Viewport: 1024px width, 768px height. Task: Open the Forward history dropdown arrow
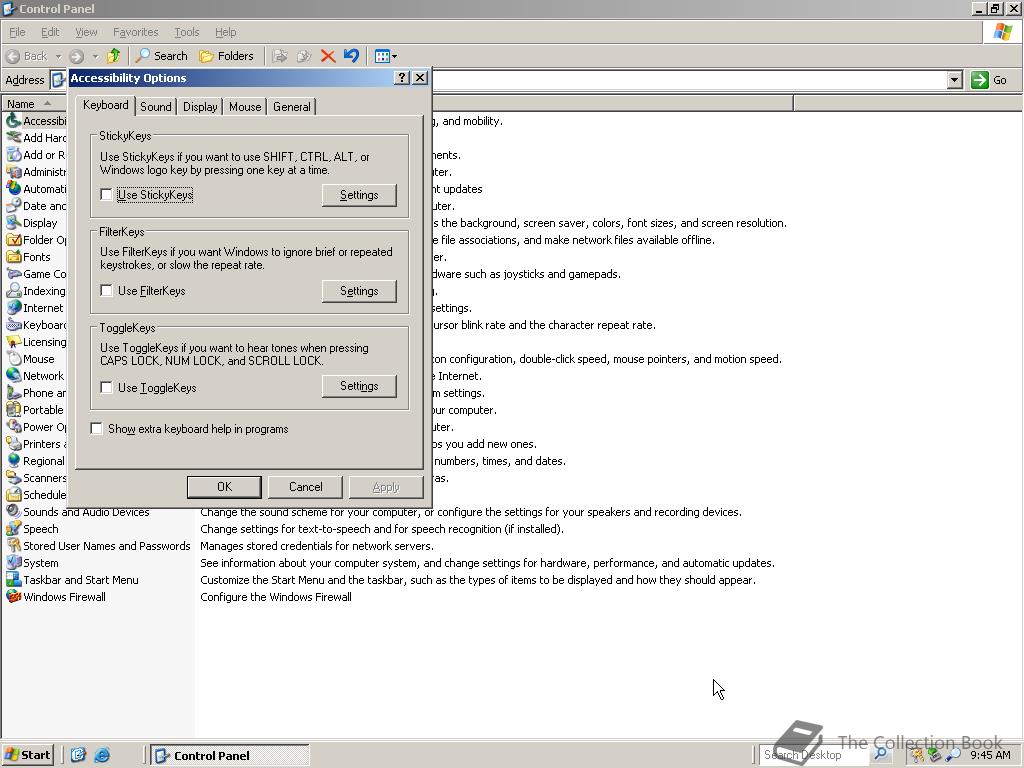point(95,56)
